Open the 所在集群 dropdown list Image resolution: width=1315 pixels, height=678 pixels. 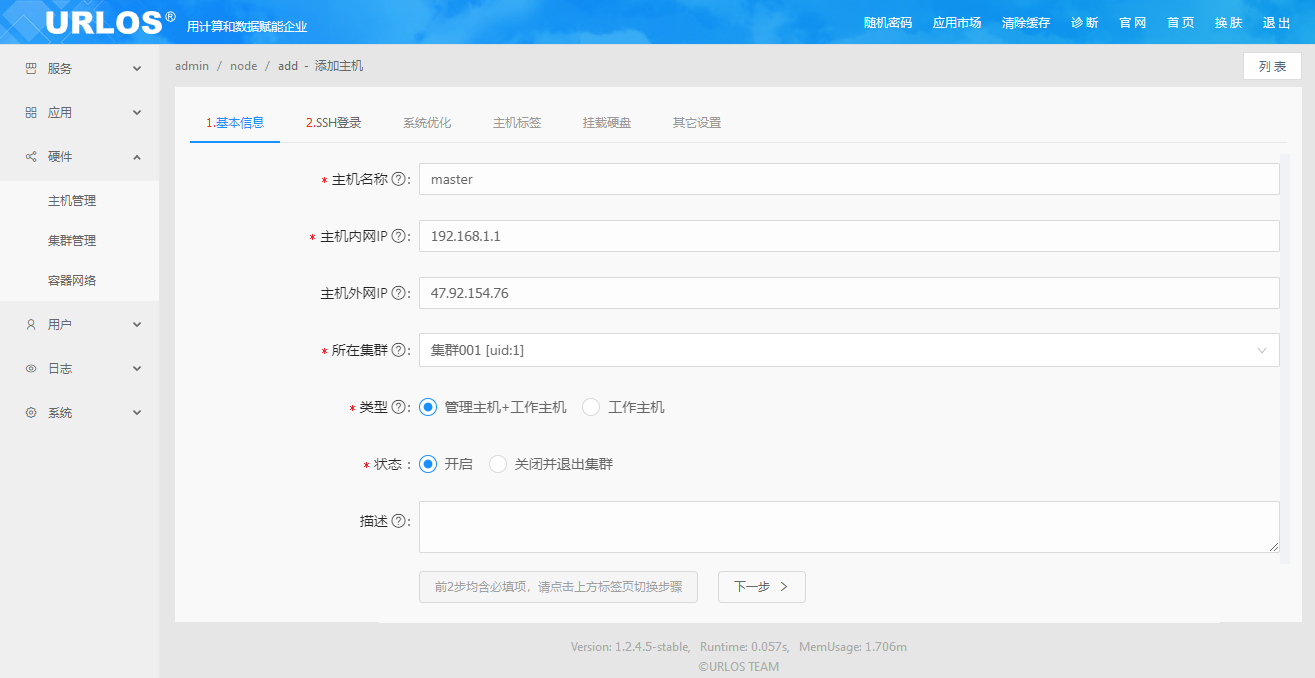(848, 350)
